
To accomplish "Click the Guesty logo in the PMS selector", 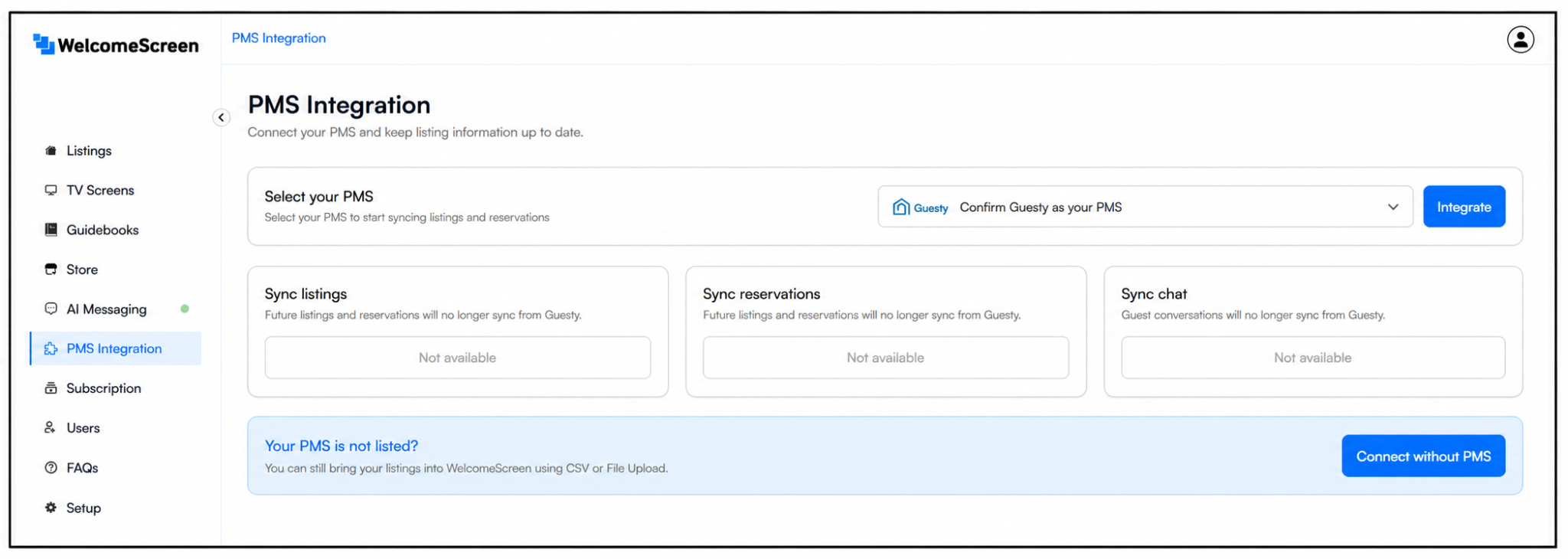I will click(920, 208).
